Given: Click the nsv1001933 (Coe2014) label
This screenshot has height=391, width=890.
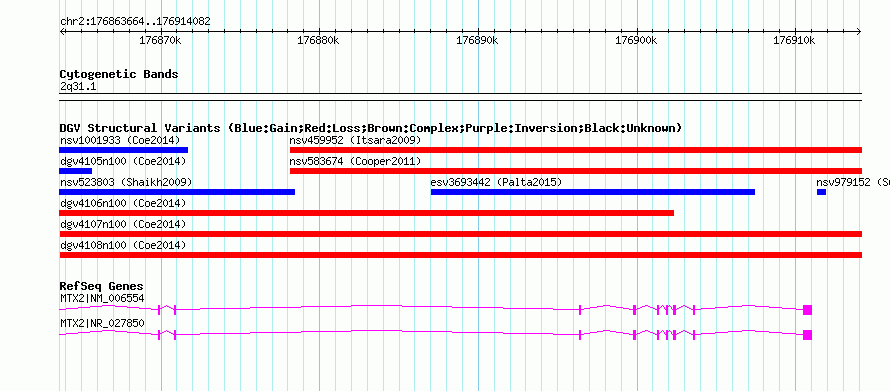Looking at the screenshot, I should click(x=120, y=140).
